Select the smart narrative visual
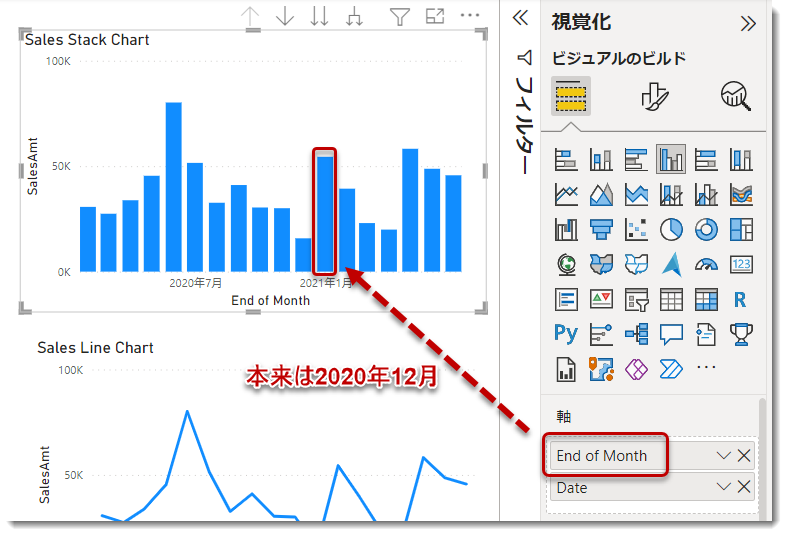Viewport: 787px width, 536px height. point(706,334)
